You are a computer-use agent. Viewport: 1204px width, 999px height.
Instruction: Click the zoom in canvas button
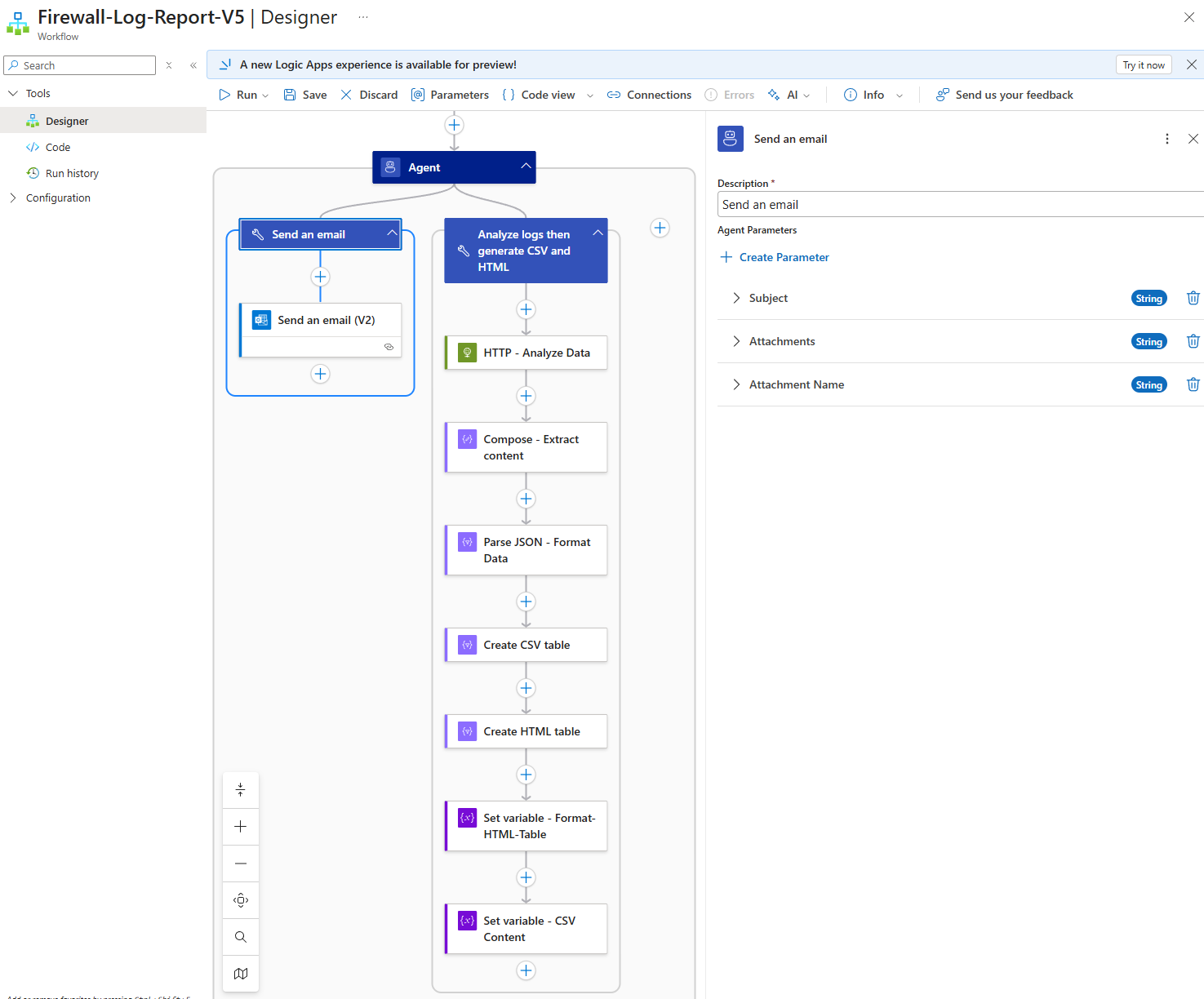point(241,827)
